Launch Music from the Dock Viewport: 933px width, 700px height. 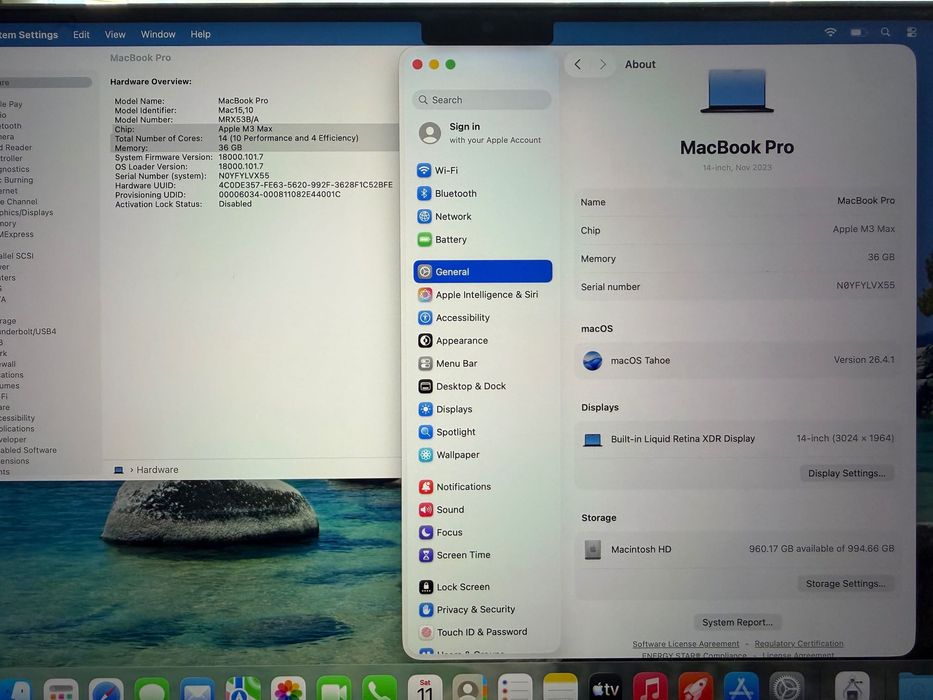pos(650,688)
